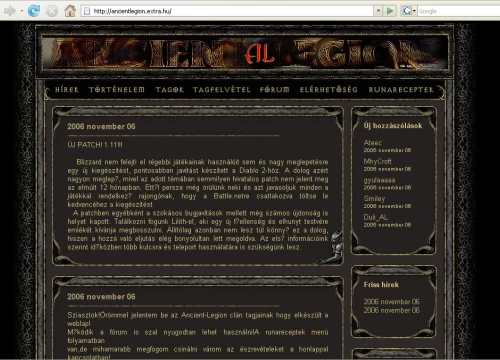The image size is (500, 360).
Task: Focus the Google search input field
Action: 458,11
